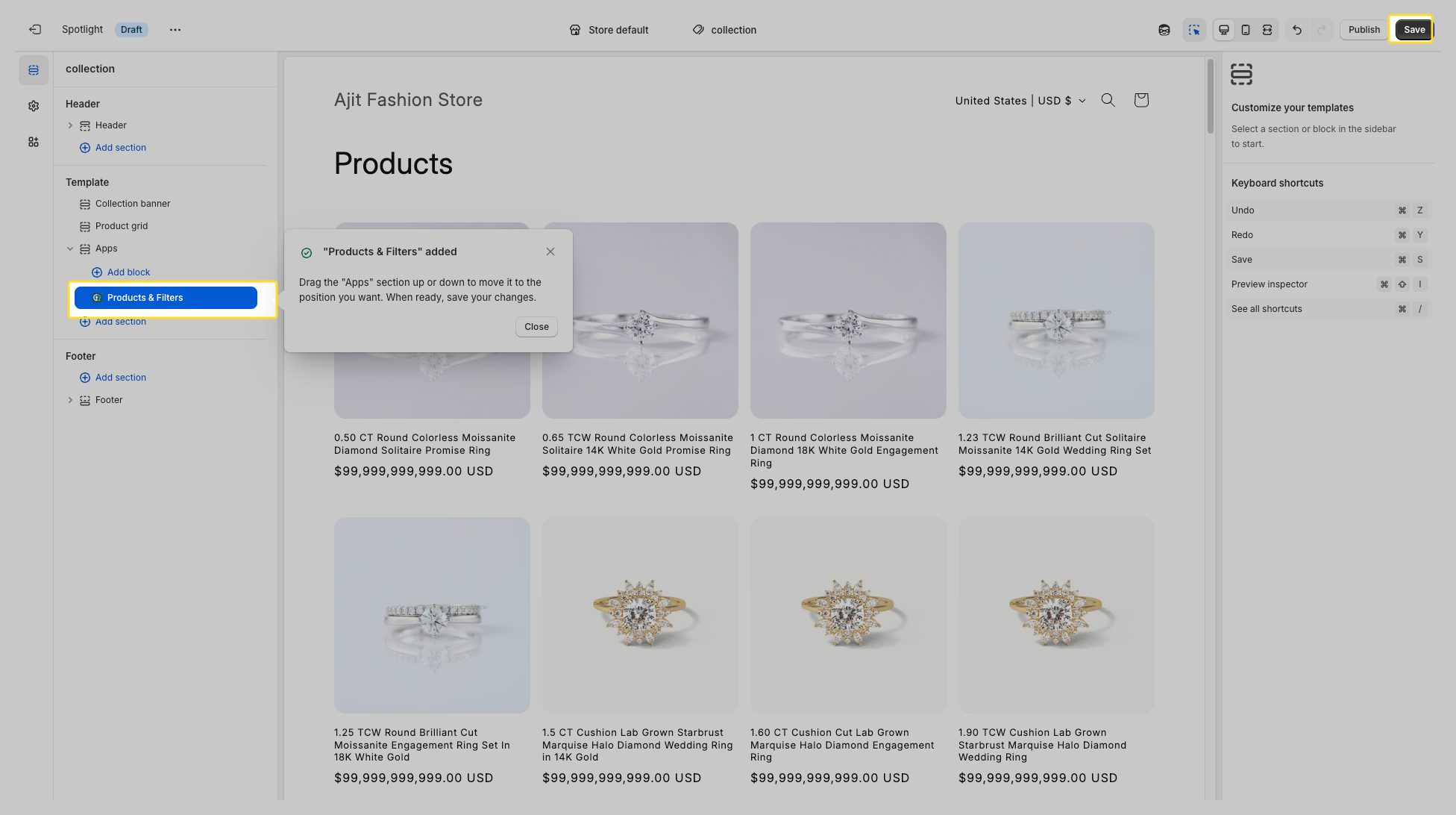Click the preview inspector icon
The width and height of the screenshot is (1456, 815).
1194,30
